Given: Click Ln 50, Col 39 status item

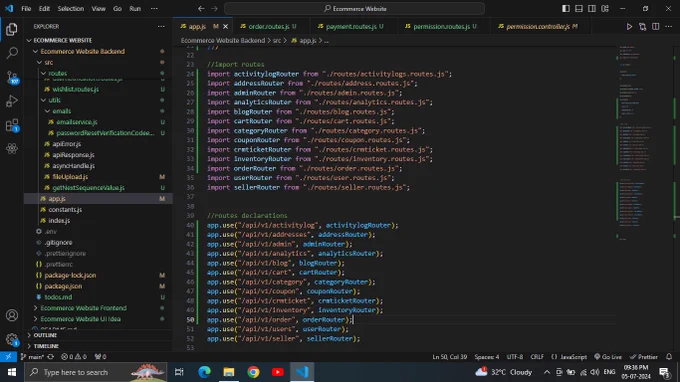Looking at the screenshot, I should point(449,357).
